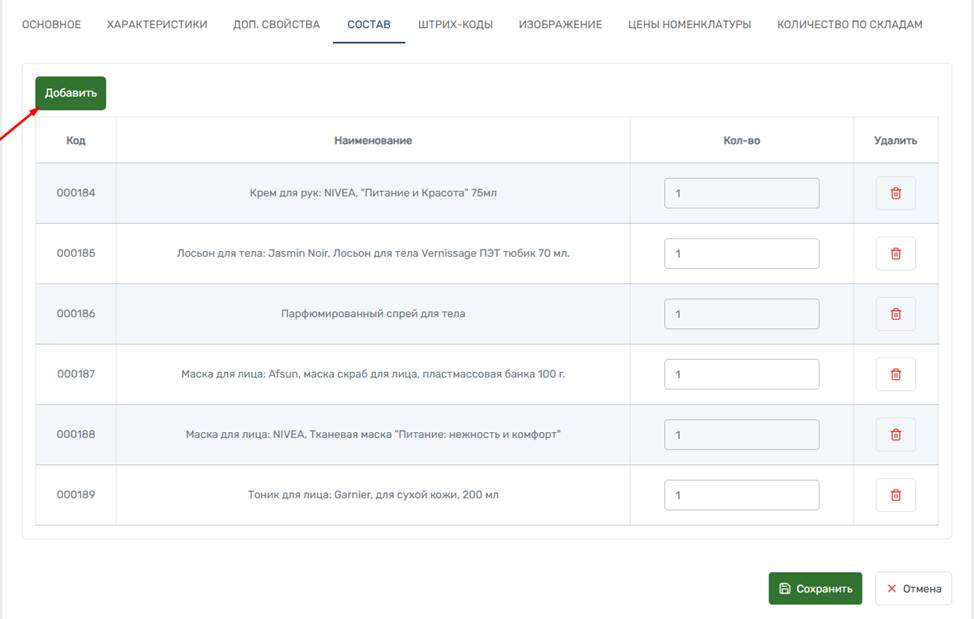Switch to Цены номенклатуры tab
This screenshot has width=974, height=619.
click(689, 24)
